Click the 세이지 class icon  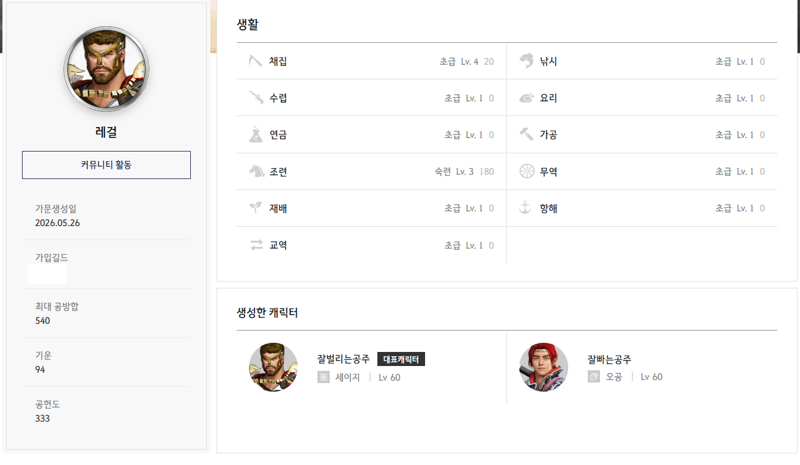click(x=323, y=377)
